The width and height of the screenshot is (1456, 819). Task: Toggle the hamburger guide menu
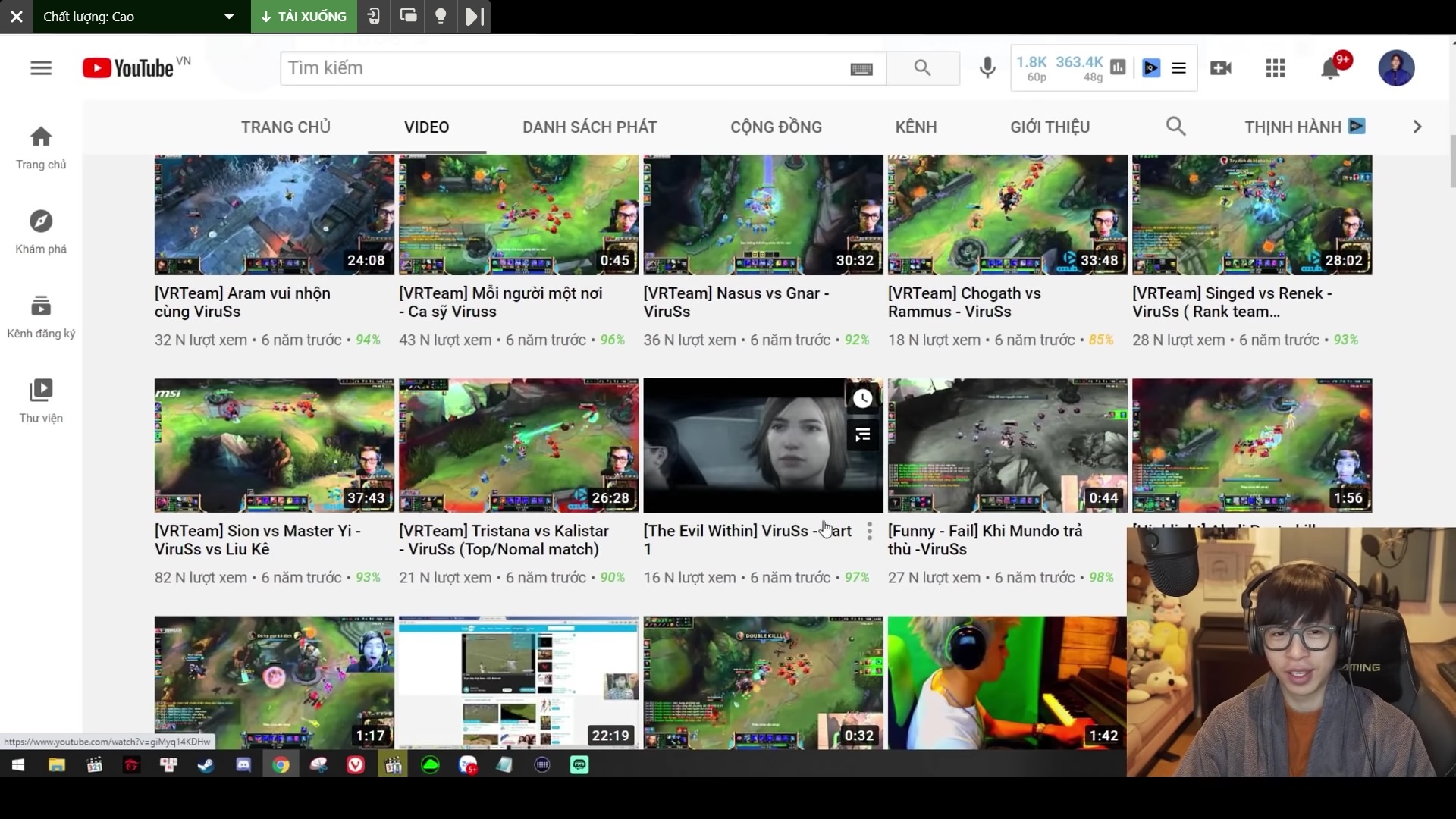pyautogui.click(x=41, y=67)
